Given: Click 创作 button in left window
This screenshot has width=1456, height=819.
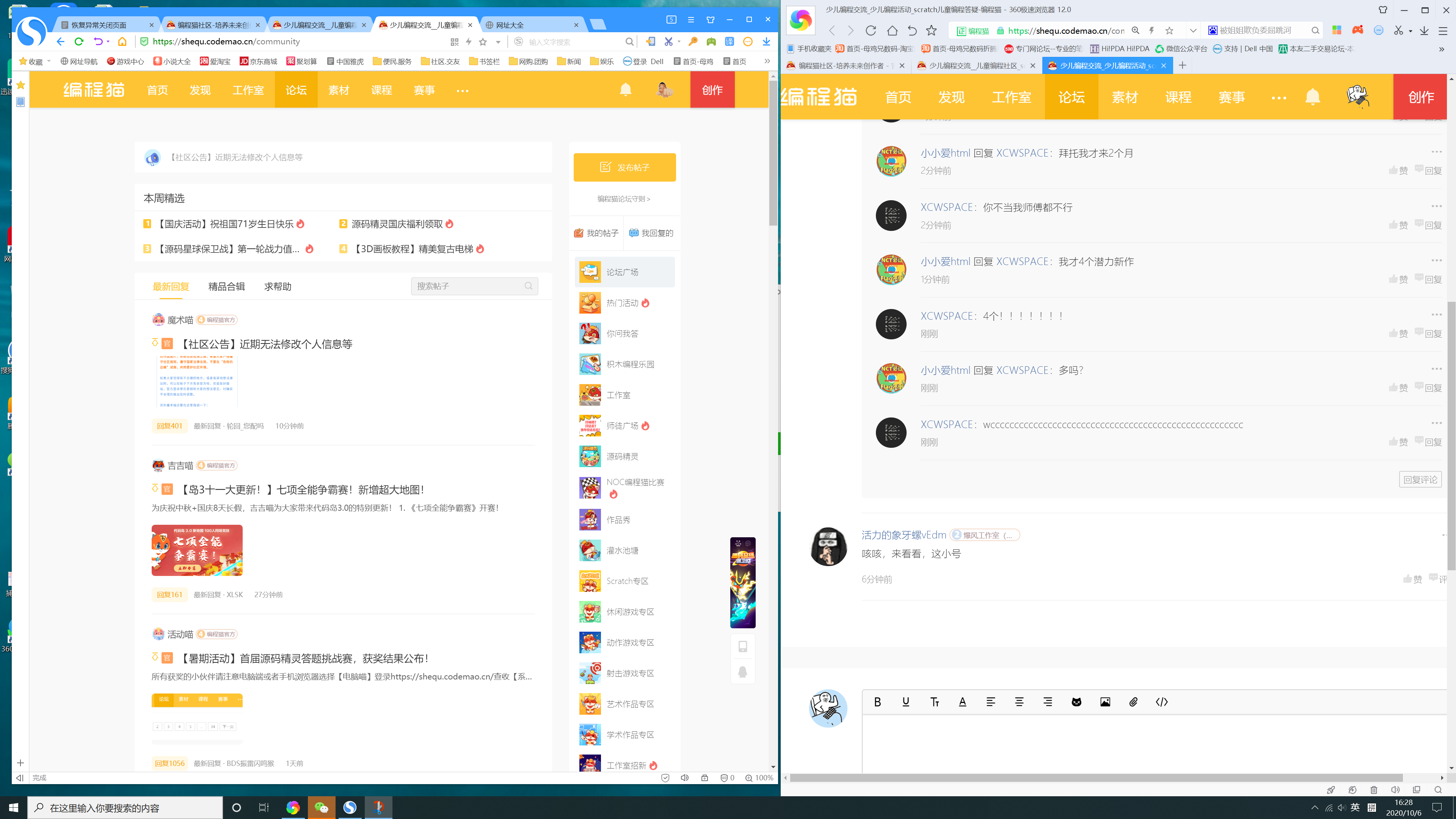Looking at the screenshot, I should 712,90.
